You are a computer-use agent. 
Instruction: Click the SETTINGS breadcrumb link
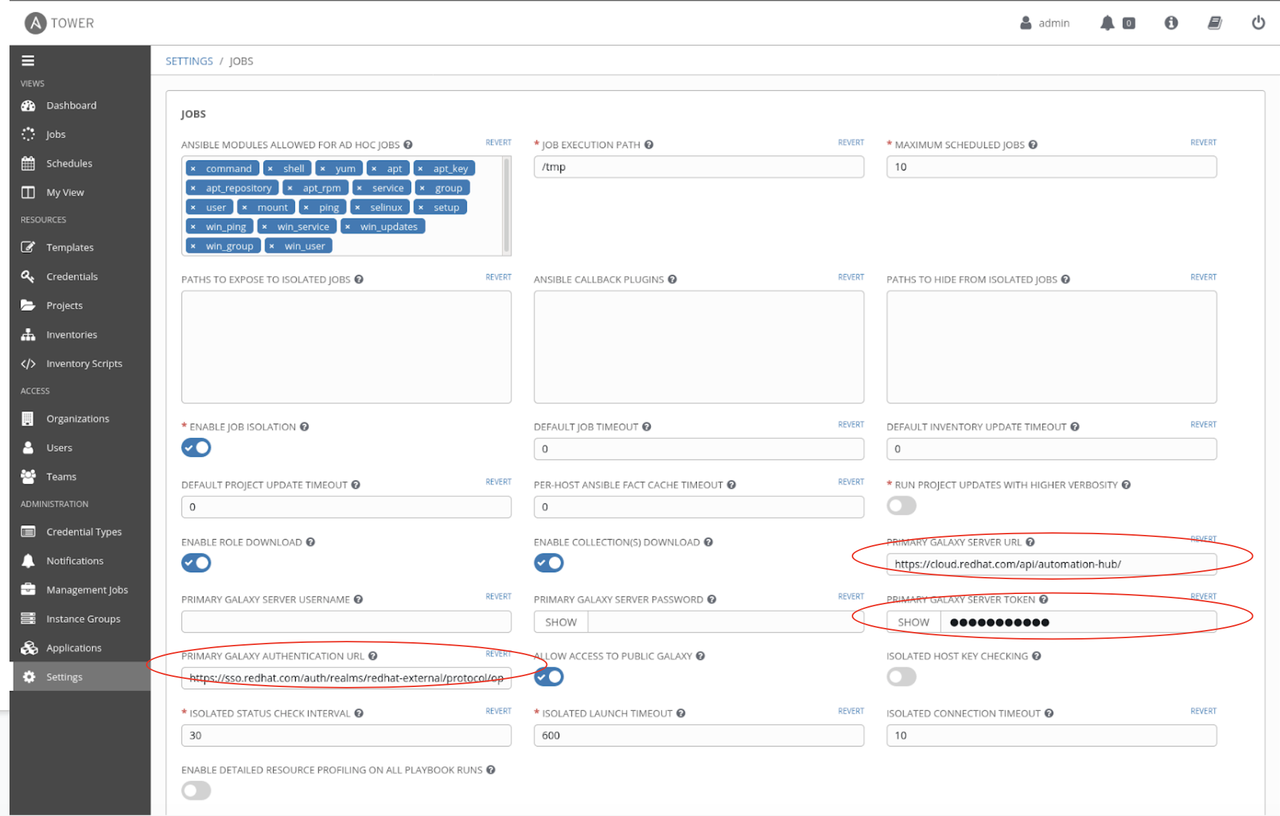[x=189, y=61]
